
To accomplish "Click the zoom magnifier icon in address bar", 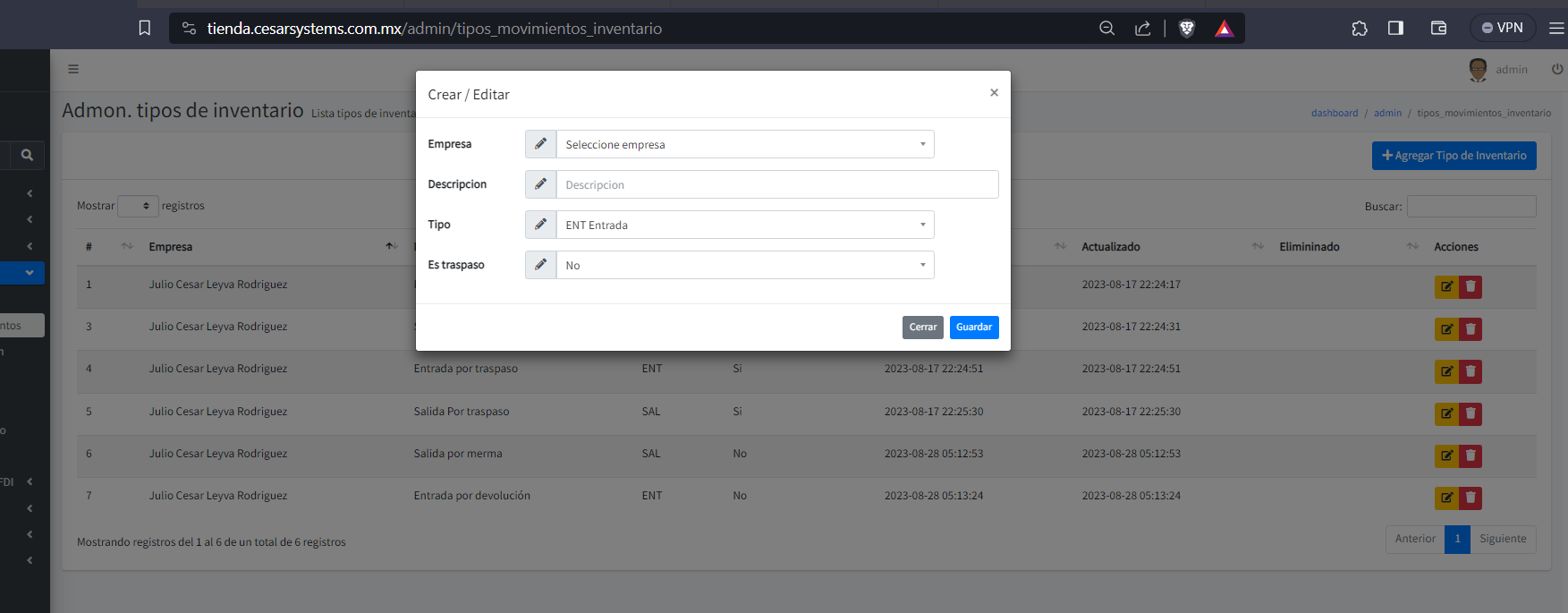I will coord(1106,29).
